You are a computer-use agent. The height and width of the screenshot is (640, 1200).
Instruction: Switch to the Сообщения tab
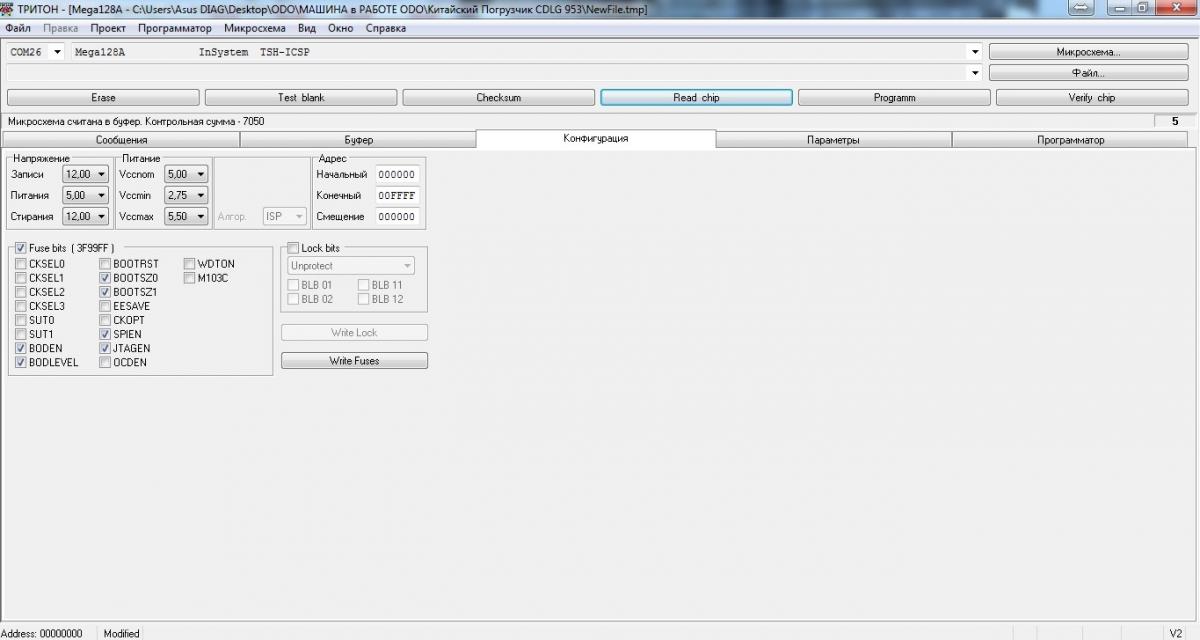pyautogui.click(x=121, y=140)
